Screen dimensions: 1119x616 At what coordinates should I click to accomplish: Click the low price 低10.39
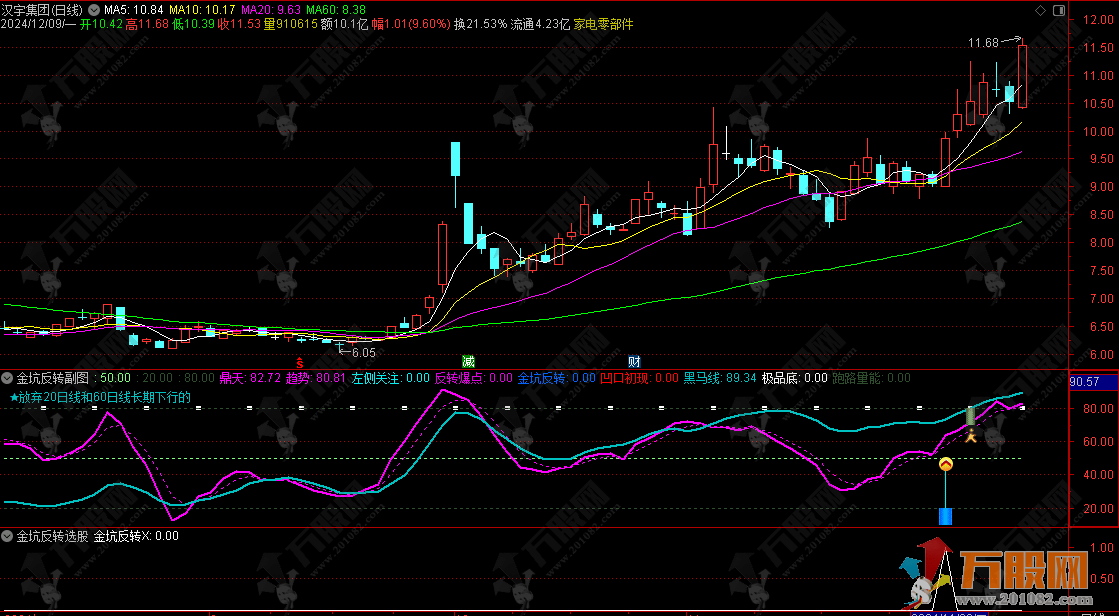point(193,24)
